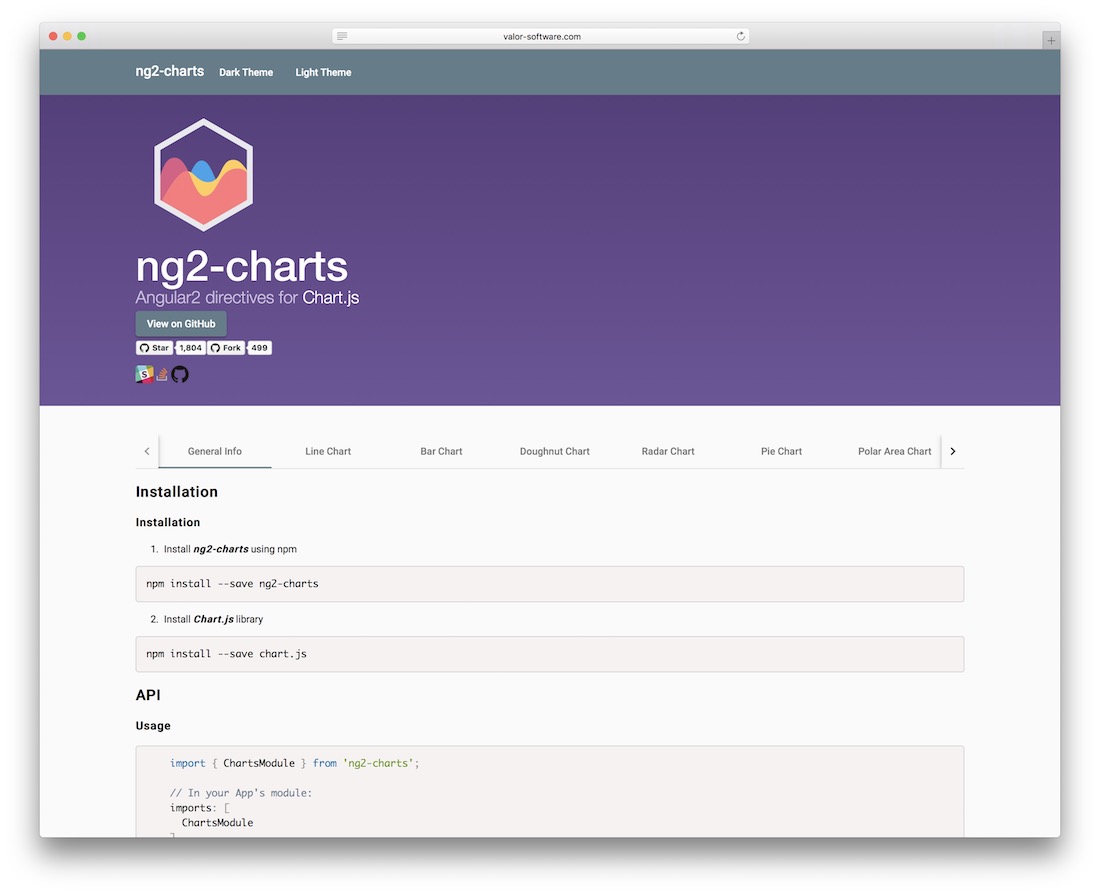Click the API heading

coord(148,695)
